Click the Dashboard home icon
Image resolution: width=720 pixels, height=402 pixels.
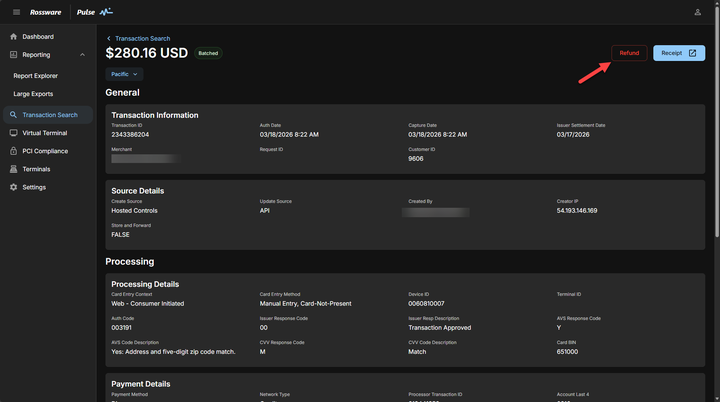pos(13,37)
